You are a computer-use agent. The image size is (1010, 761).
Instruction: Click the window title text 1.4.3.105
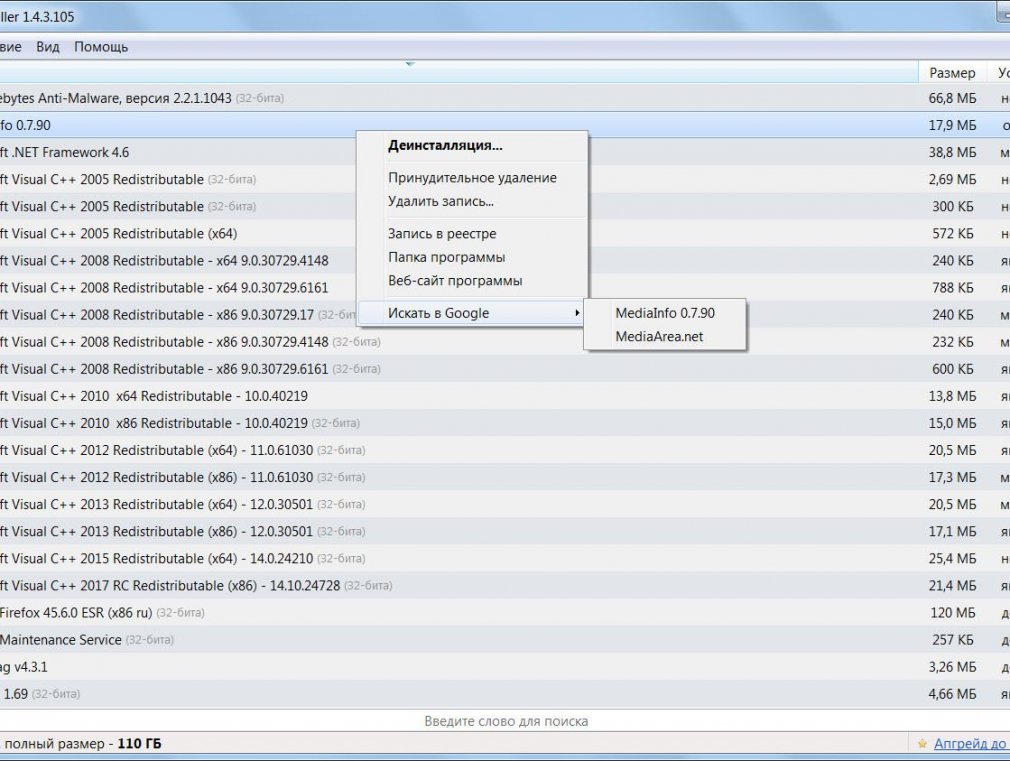point(48,17)
